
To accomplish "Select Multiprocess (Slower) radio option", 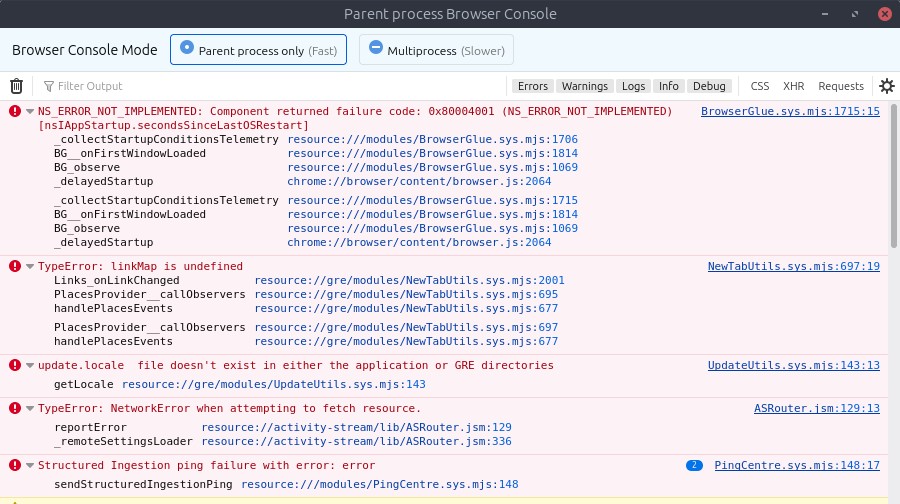I will [x=436, y=50].
